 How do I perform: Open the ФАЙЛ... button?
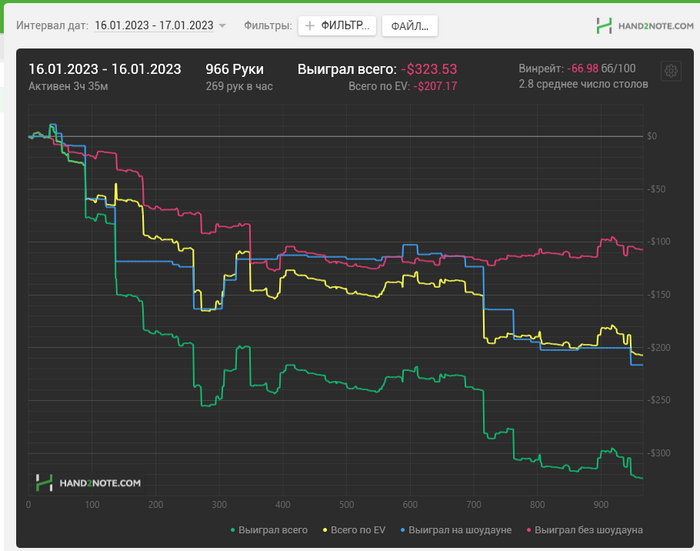tap(409, 26)
